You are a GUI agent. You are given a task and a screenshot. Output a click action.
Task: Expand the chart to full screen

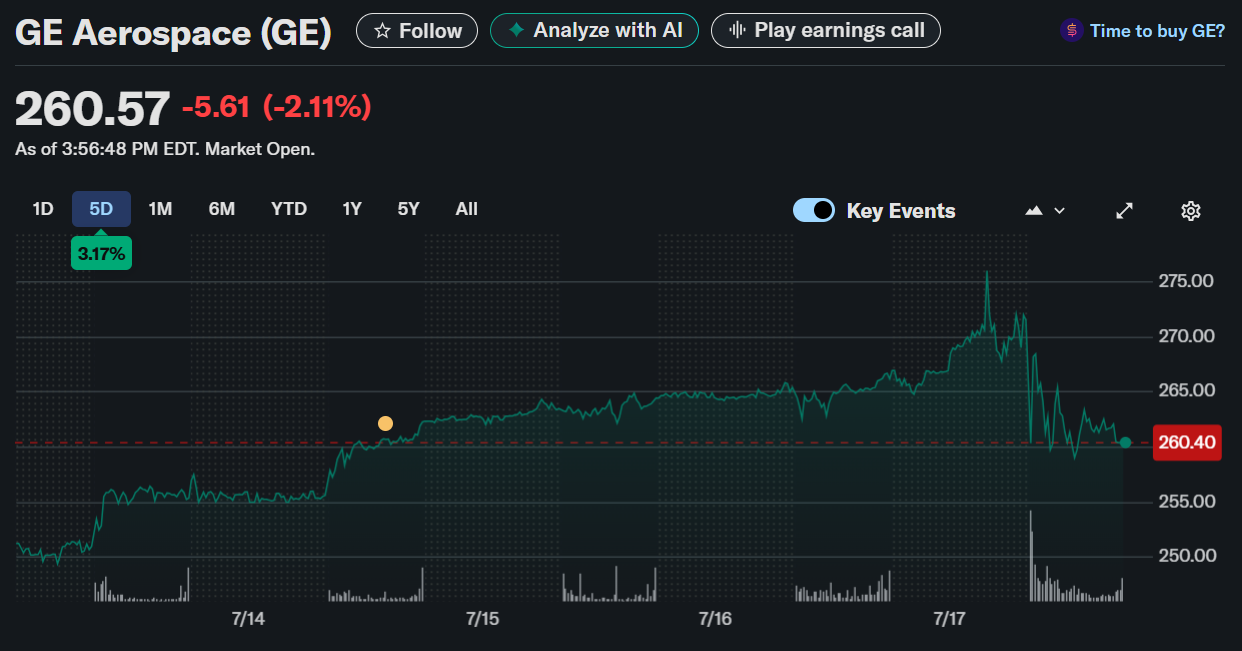point(1125,211)
